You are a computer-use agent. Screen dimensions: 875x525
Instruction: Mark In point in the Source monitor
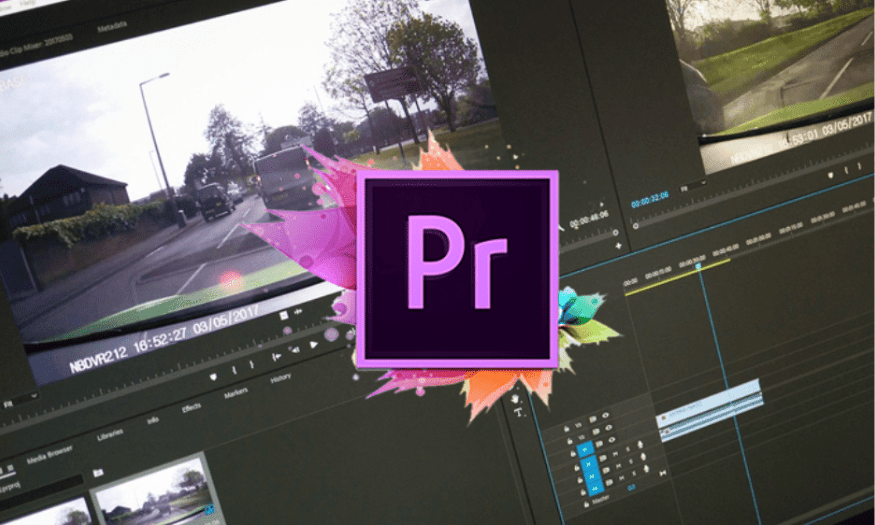[x=234, y=370]
